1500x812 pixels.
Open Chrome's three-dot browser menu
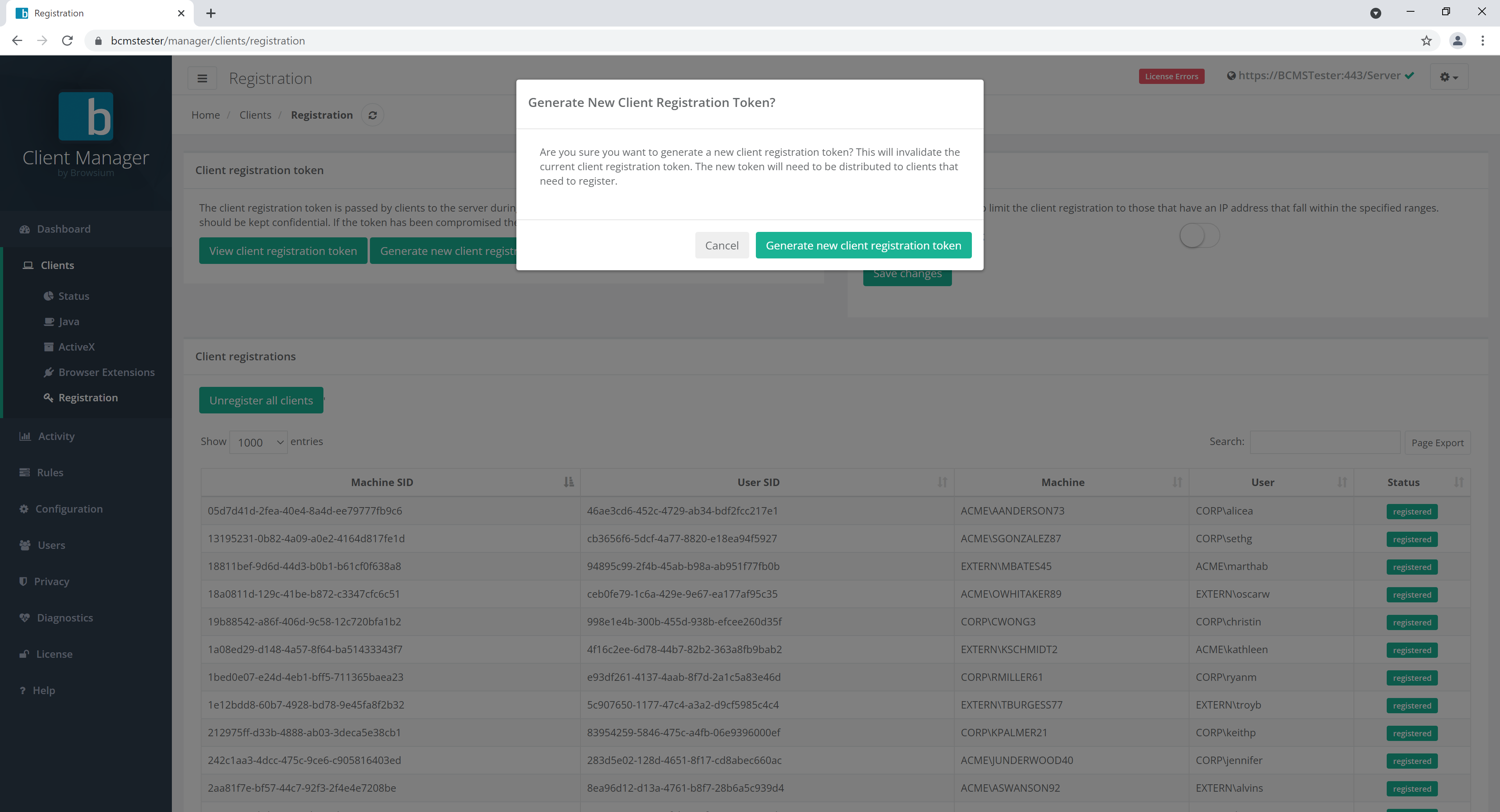click(1483, 41)
